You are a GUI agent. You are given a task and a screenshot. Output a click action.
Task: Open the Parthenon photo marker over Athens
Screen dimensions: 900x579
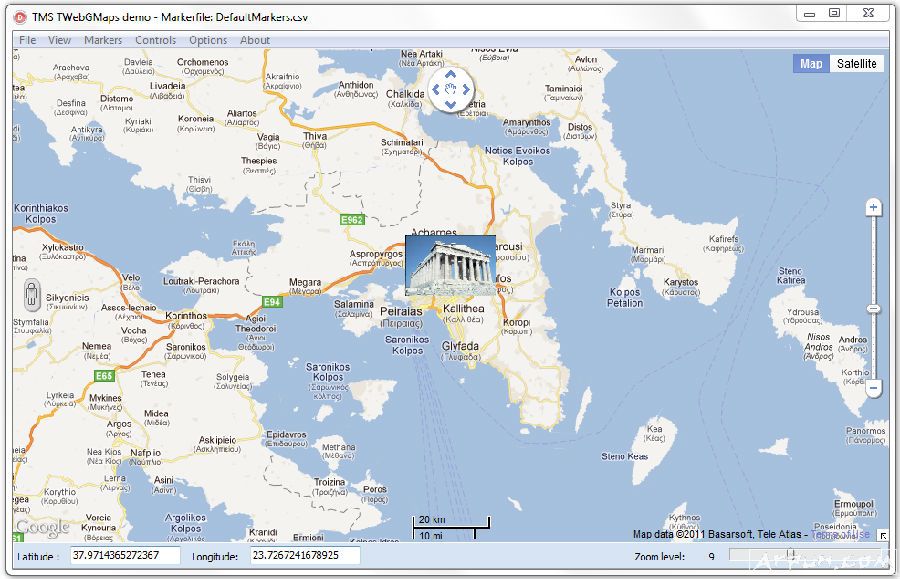click(451, 265)
